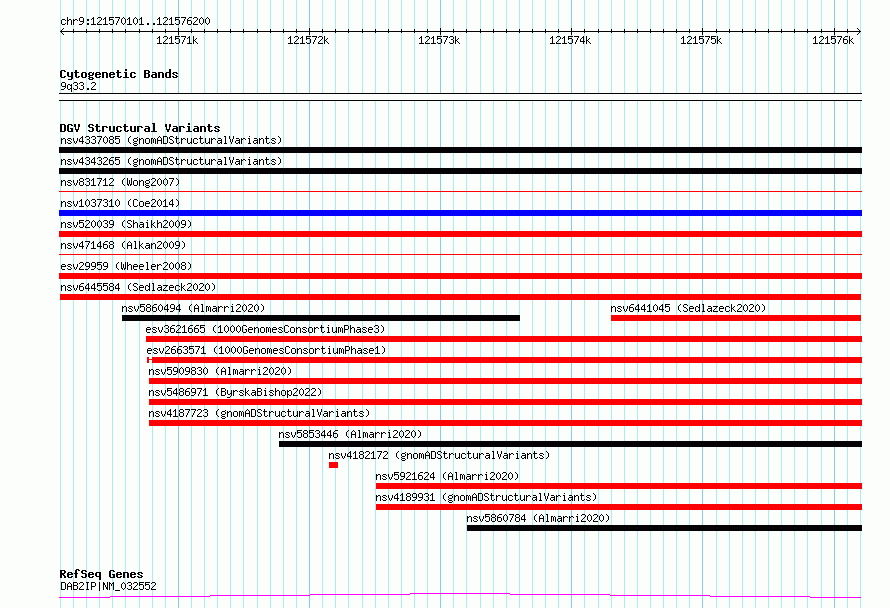The image size is (890, 608).
Task: Click the esv29959 (Wheeler2008) label
Action: pyautogui.click(x=126, y=266)
